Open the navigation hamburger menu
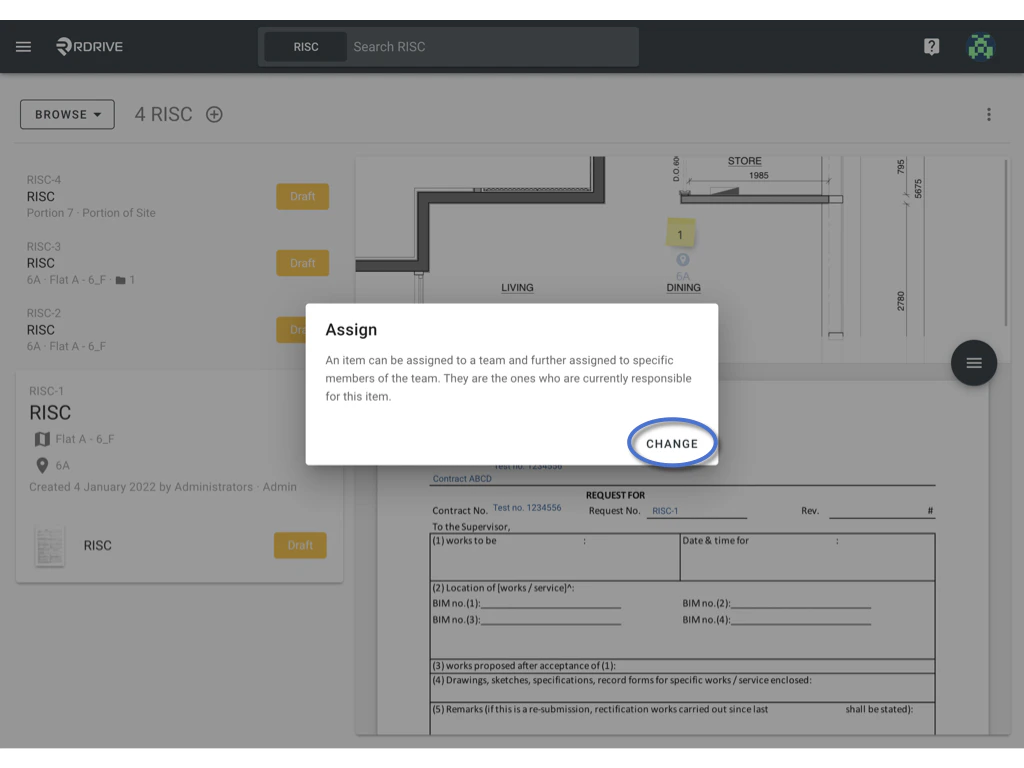The image size is (1024, 768). click(x=22, y=46)
